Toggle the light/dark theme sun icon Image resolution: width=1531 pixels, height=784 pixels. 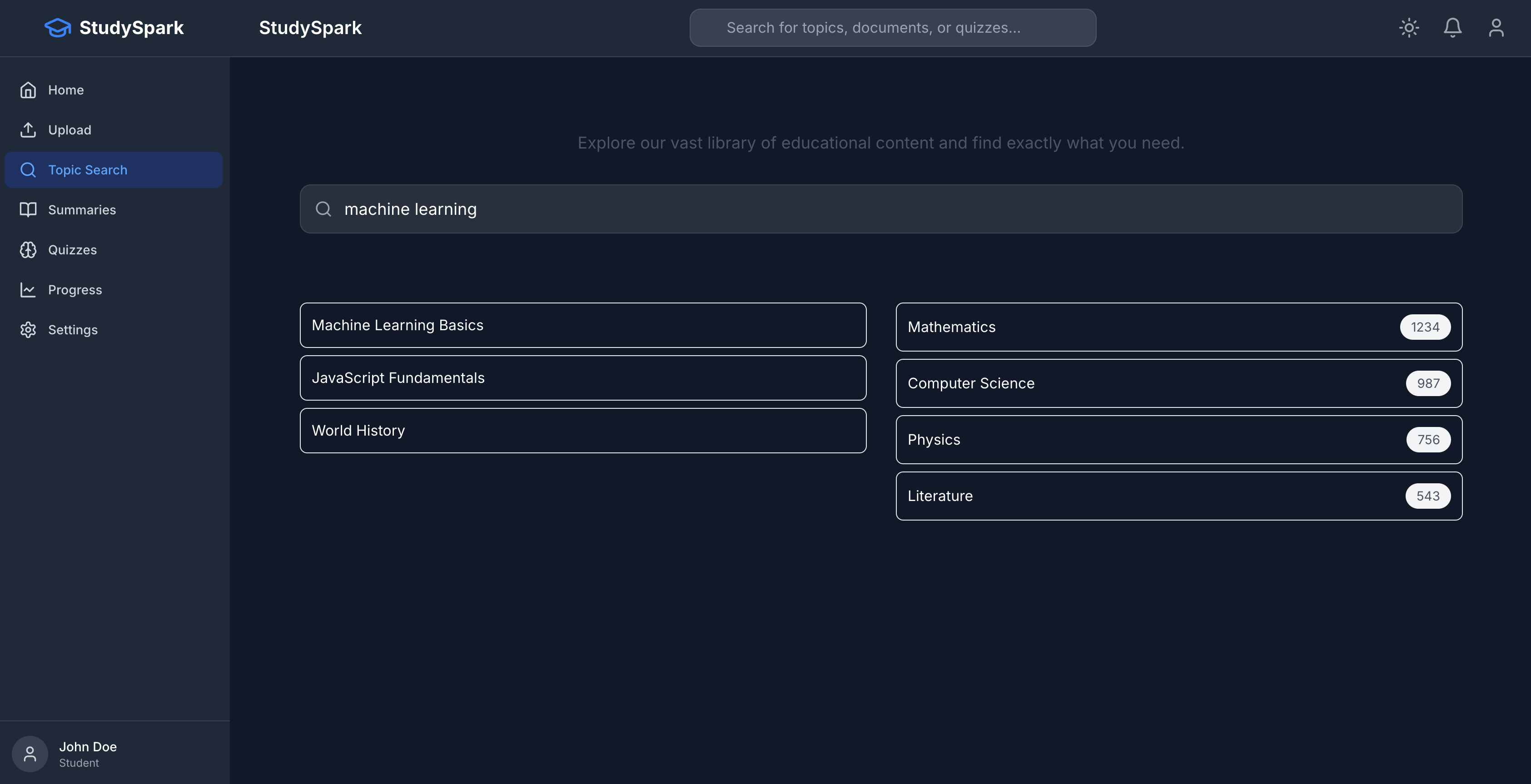tap(1409, 28)
